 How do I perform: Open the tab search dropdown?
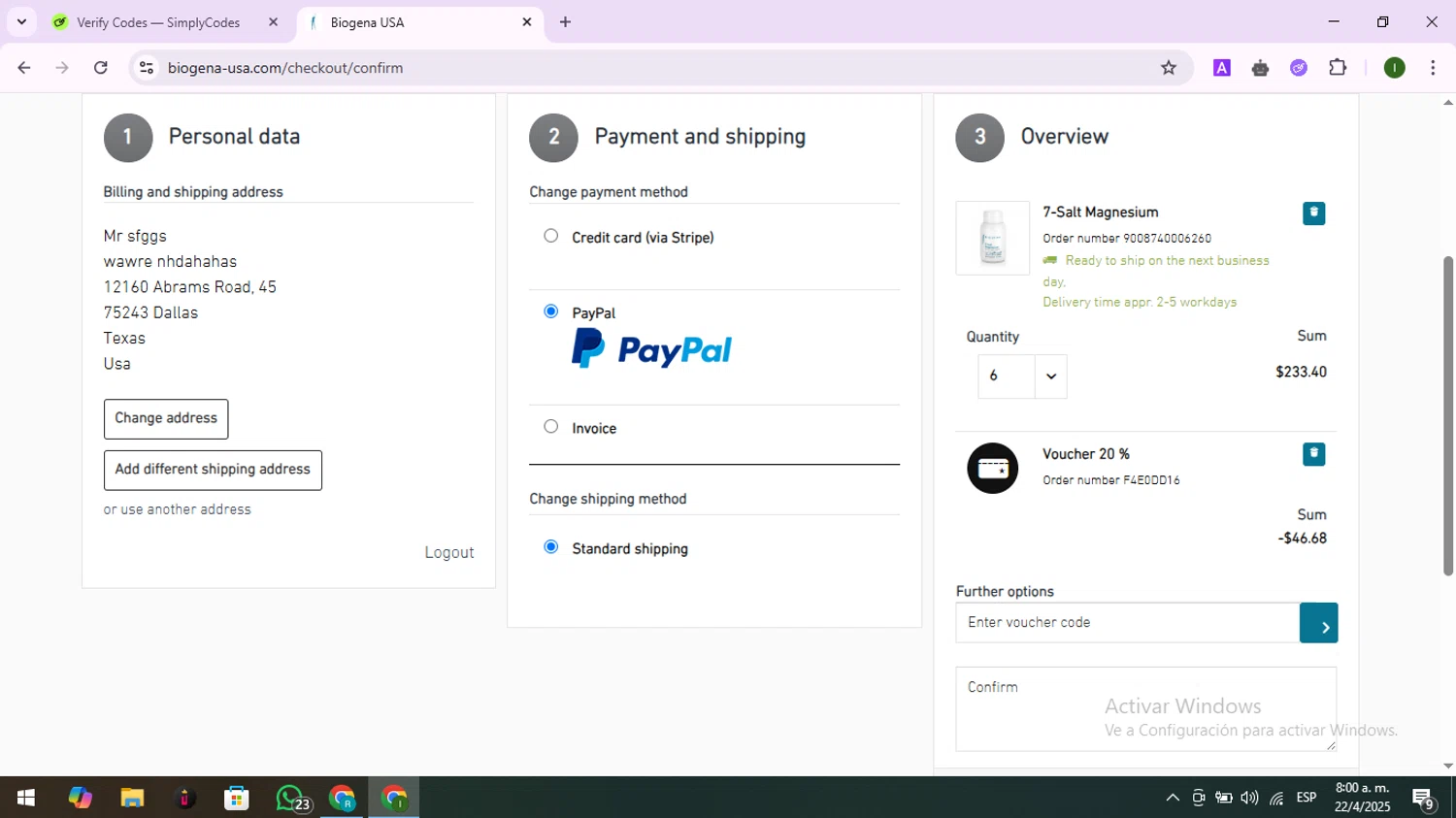(21, 22)
